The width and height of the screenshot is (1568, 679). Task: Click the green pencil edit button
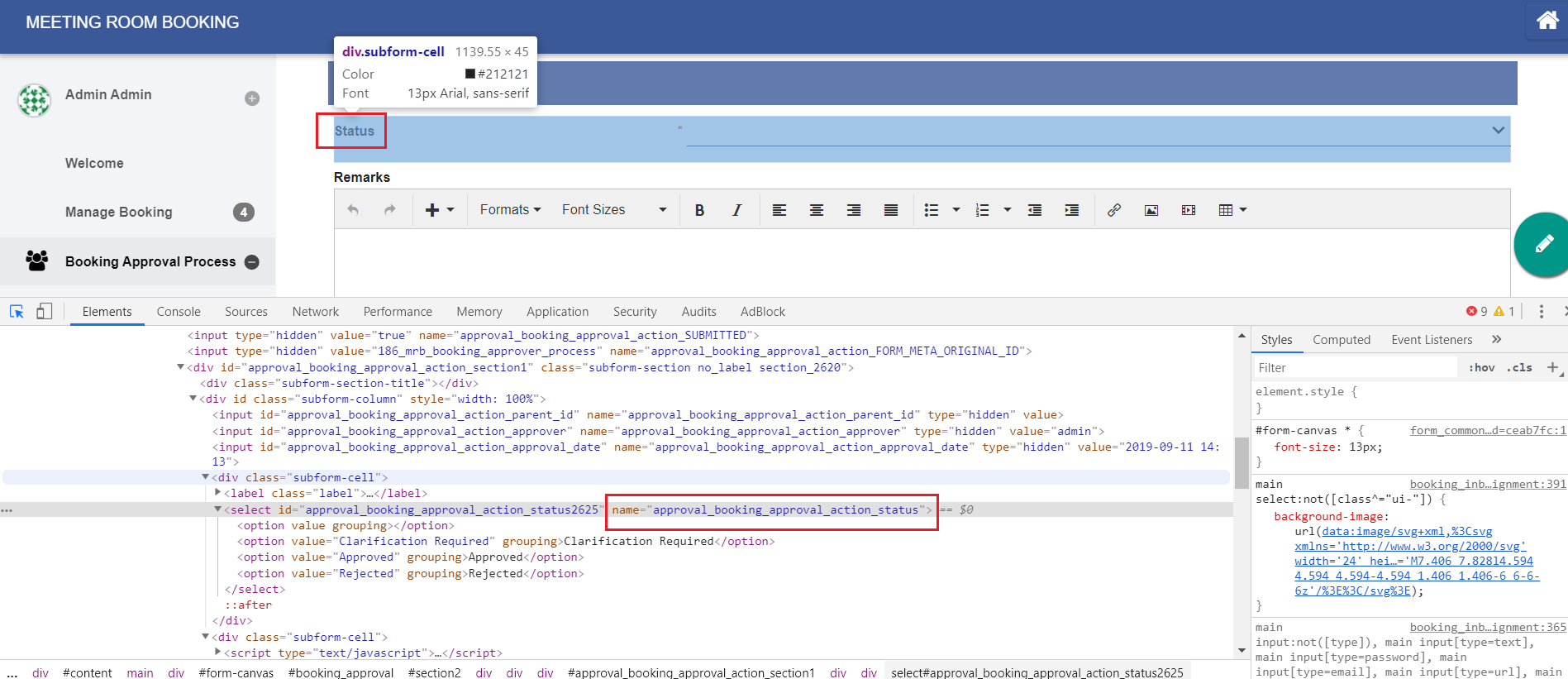(x=1543, y=244)
